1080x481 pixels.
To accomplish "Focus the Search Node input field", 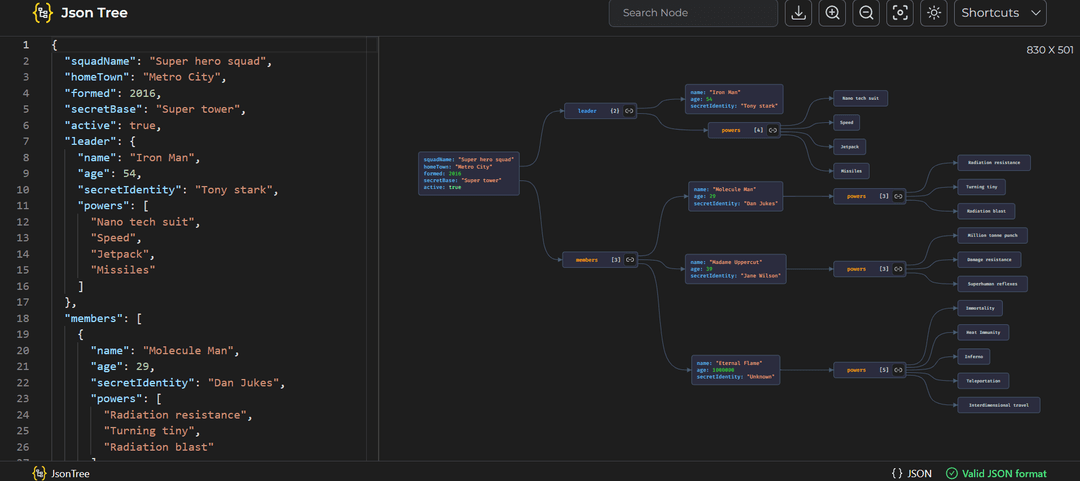I will (x=693, y=12).
